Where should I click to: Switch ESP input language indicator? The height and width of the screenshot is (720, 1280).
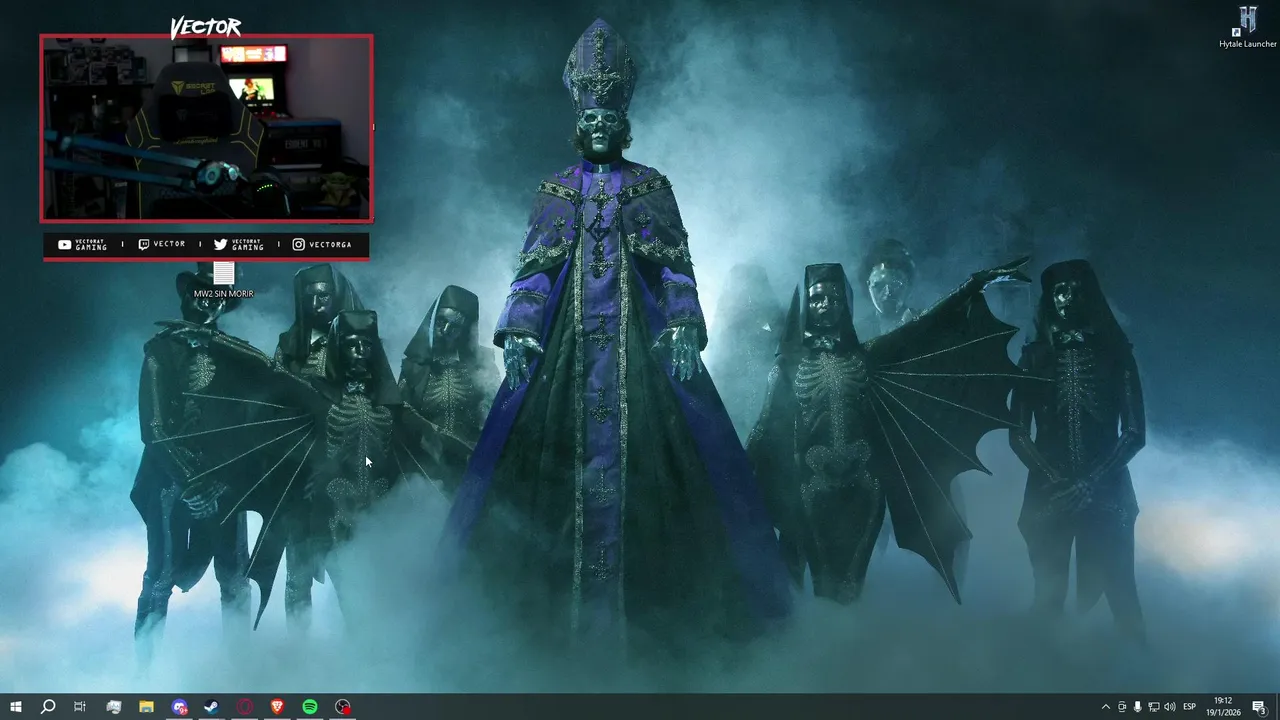pyautogui.click(x=1190, y=707)
